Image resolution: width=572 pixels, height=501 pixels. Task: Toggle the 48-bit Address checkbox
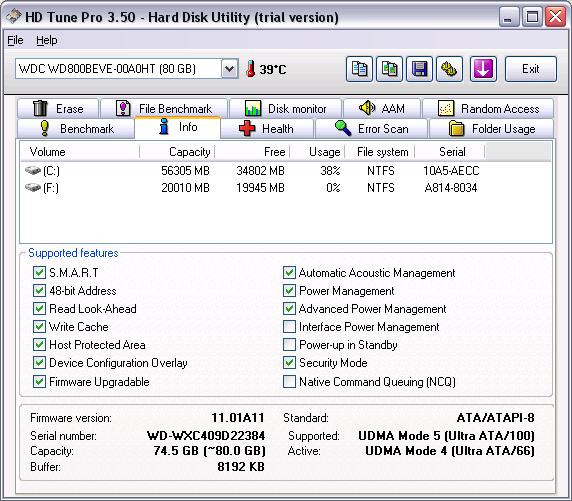click(x=39, y=290)
